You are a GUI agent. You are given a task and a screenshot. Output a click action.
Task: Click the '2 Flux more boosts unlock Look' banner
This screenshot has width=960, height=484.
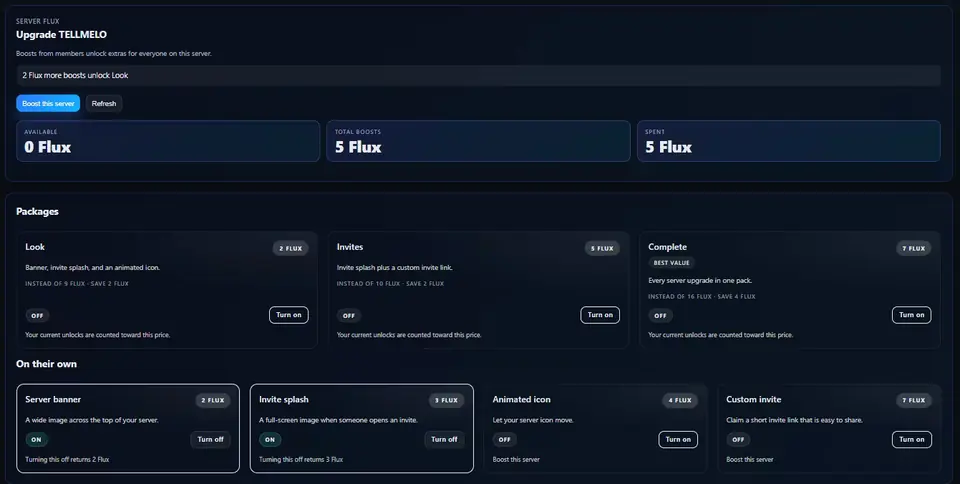click(x=478, y=75)
